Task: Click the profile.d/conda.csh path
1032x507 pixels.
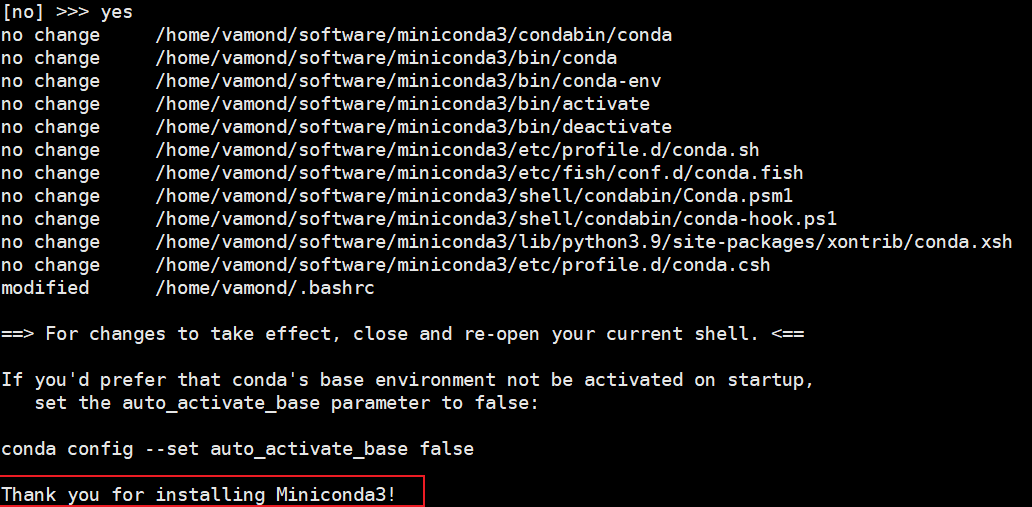Action: 463,265
